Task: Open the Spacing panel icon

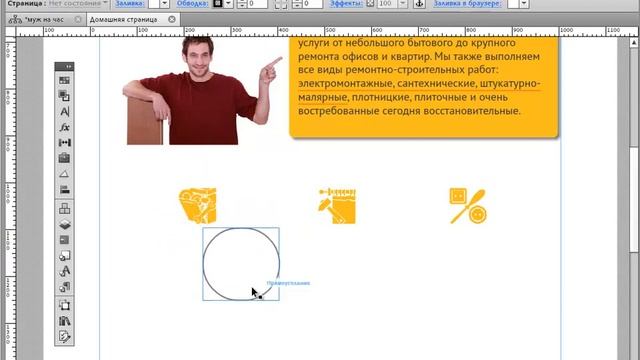Action: click(x=64, y=142)
